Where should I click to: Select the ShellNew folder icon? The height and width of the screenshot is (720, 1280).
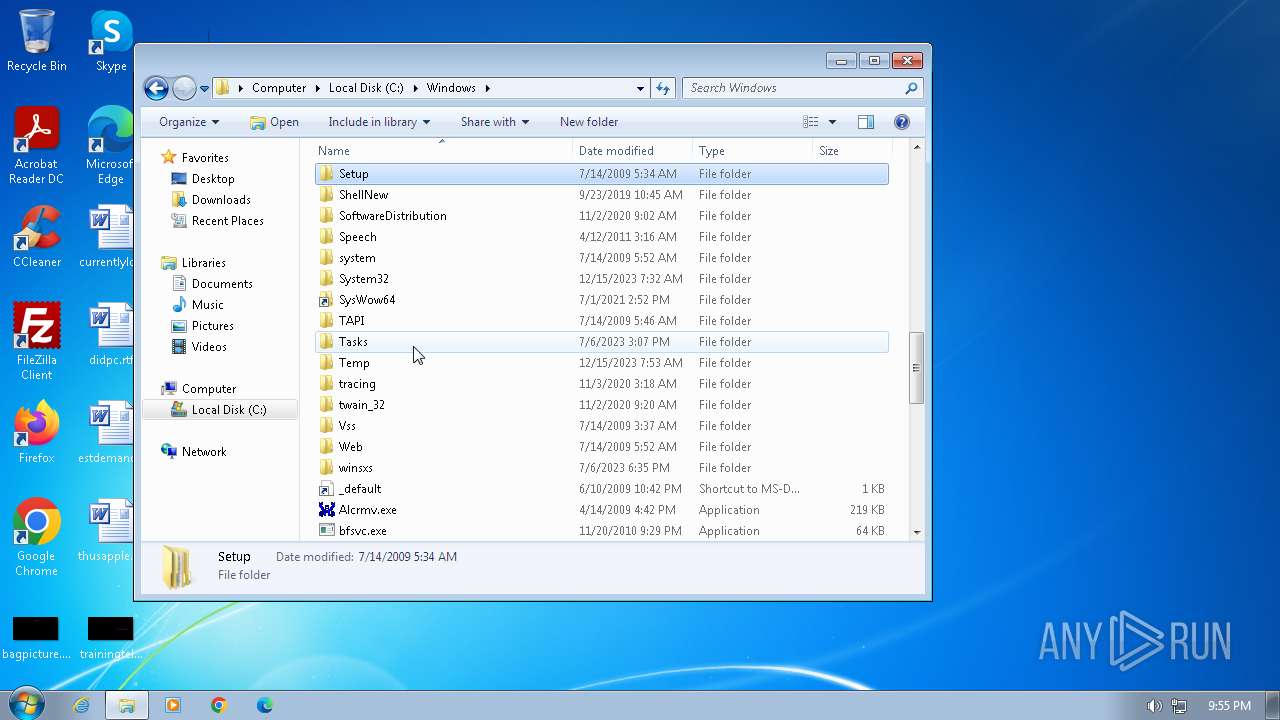[x=326, y=195]
